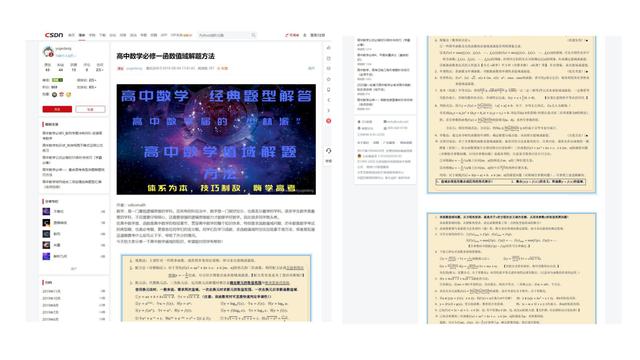
Task: Click the red circular icon in the article side toolbar
Action: [329, 121]
